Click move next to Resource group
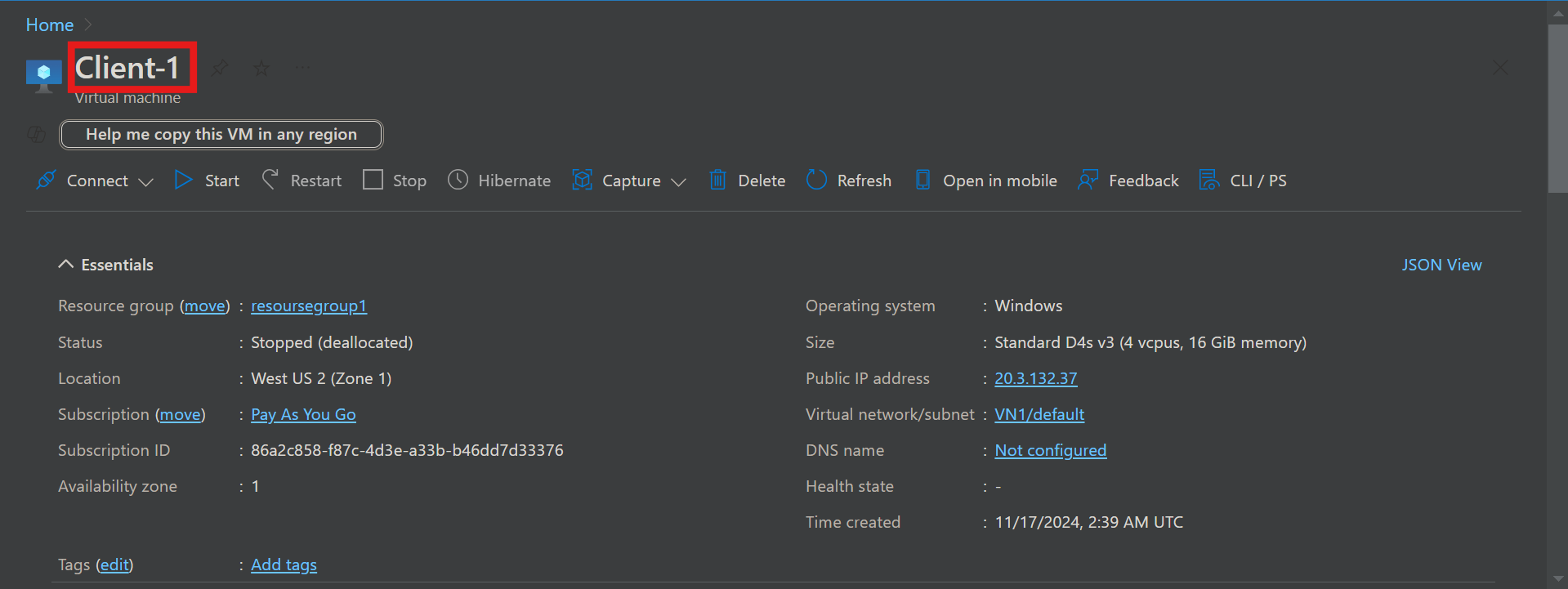 click(205, 306)
